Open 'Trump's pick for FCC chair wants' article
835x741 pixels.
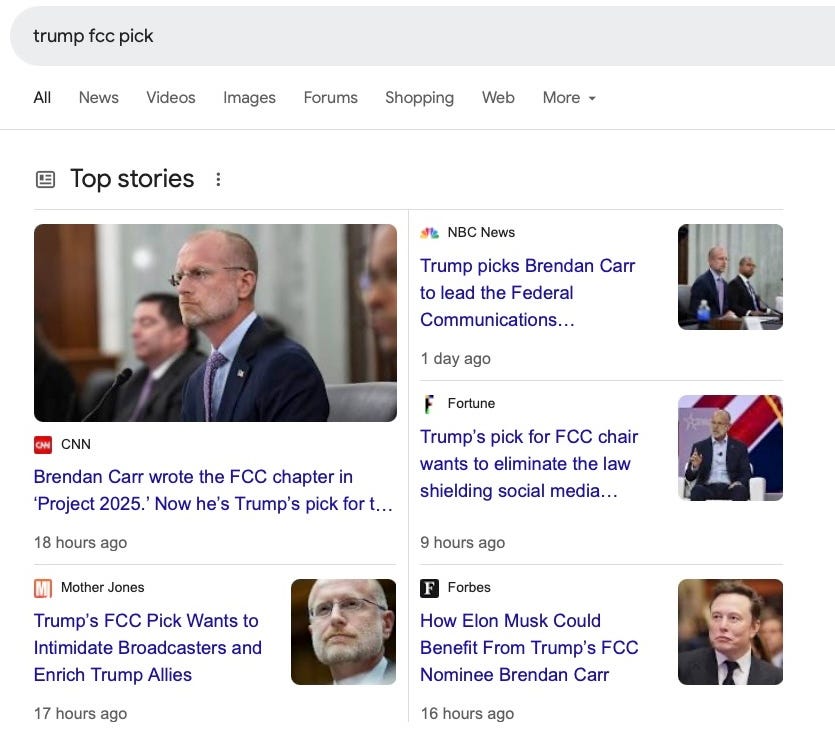529,463
